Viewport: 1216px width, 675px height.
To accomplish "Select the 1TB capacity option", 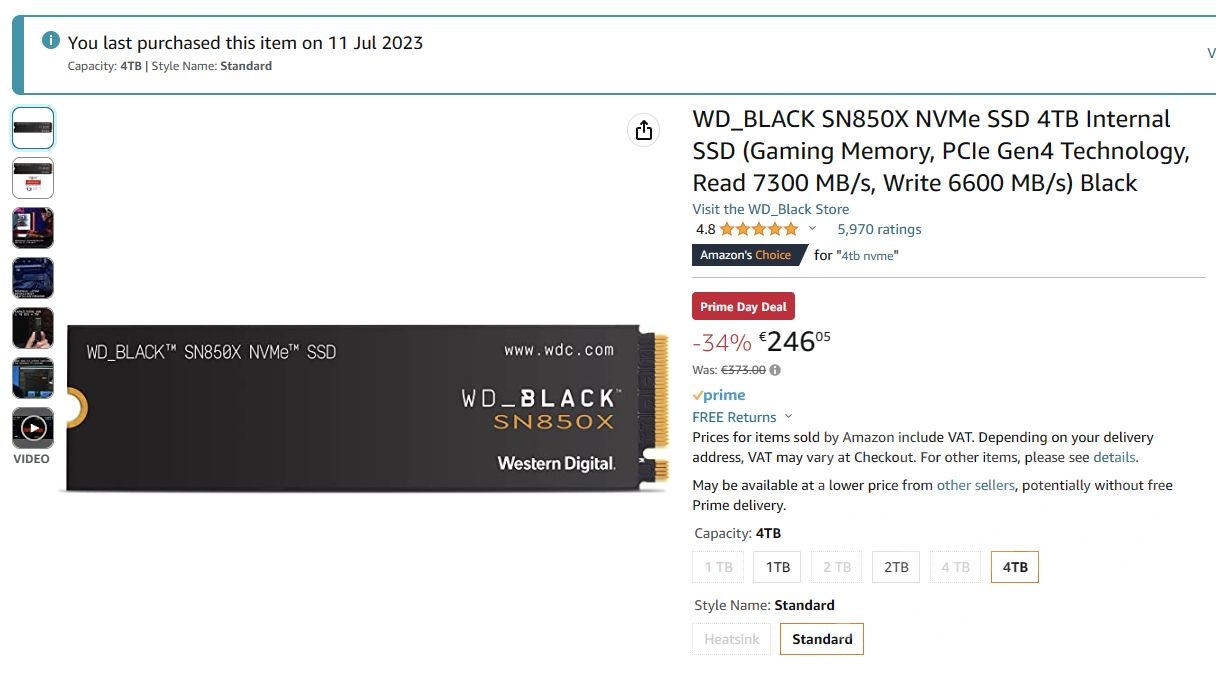I will (x=777, y=566).
